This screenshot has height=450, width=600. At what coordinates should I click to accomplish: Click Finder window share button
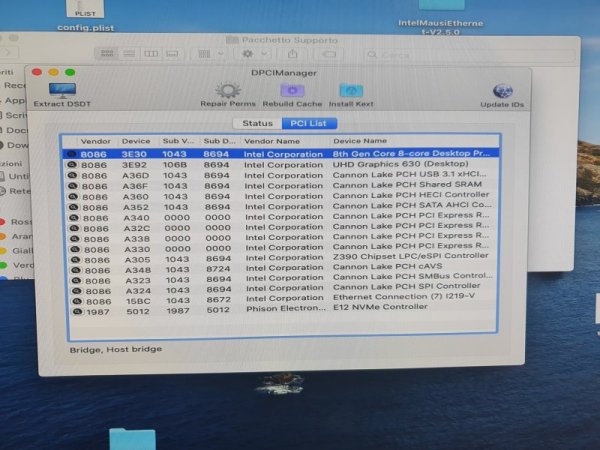tap(293, 54)
